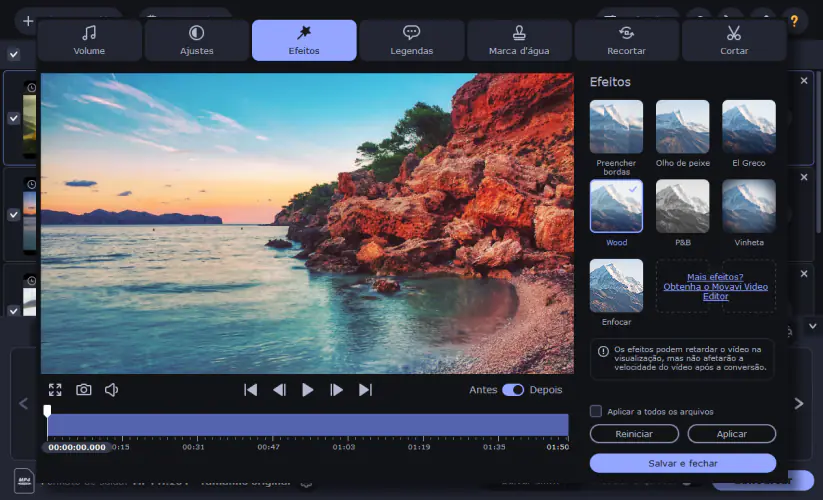Select the El Greco effect thumbnail
The image size is (823, 500).
(748, 127)
